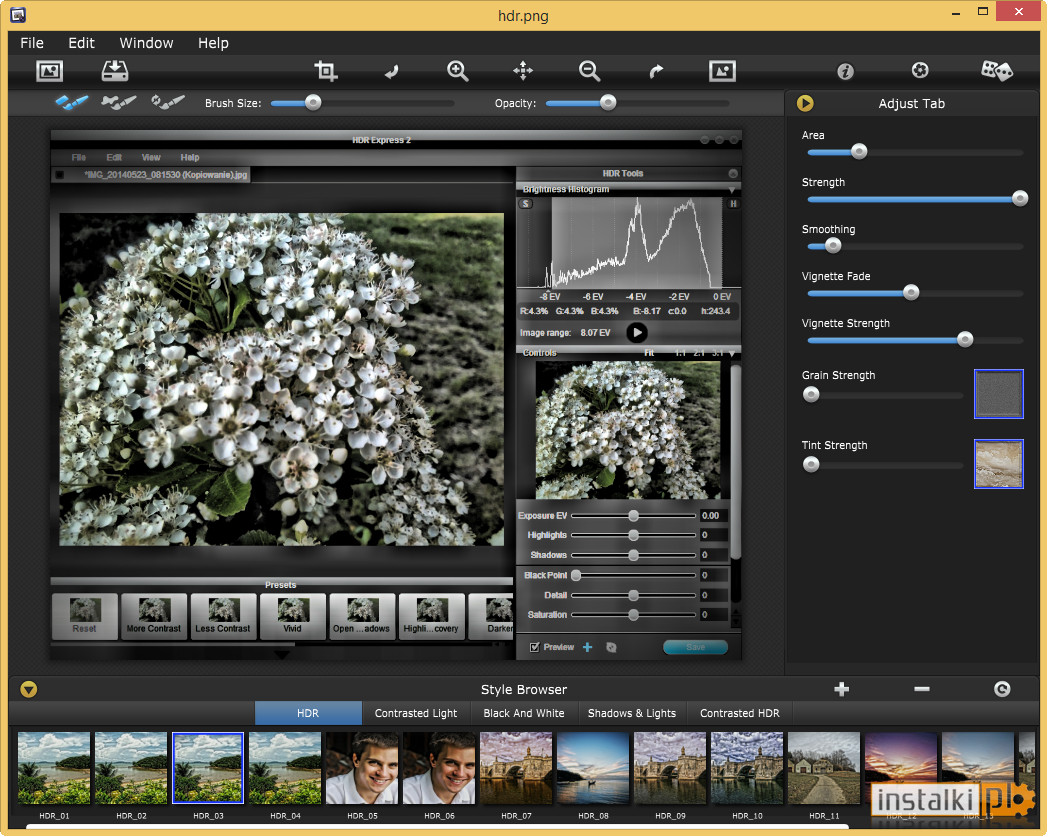1048x837 pixels.
Task: Click the style browser horizontal scrollbar
Action: (438, 828)
